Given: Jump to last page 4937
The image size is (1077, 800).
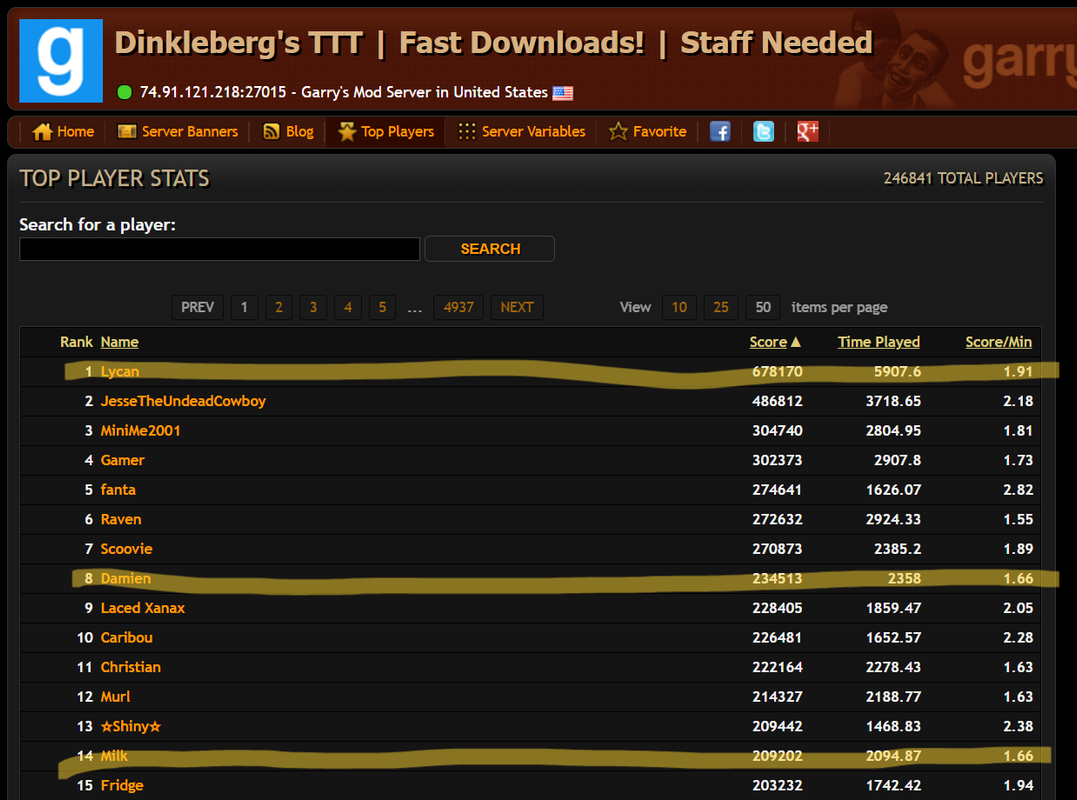Looking at the screenshot, I should (x=458, y=307).
